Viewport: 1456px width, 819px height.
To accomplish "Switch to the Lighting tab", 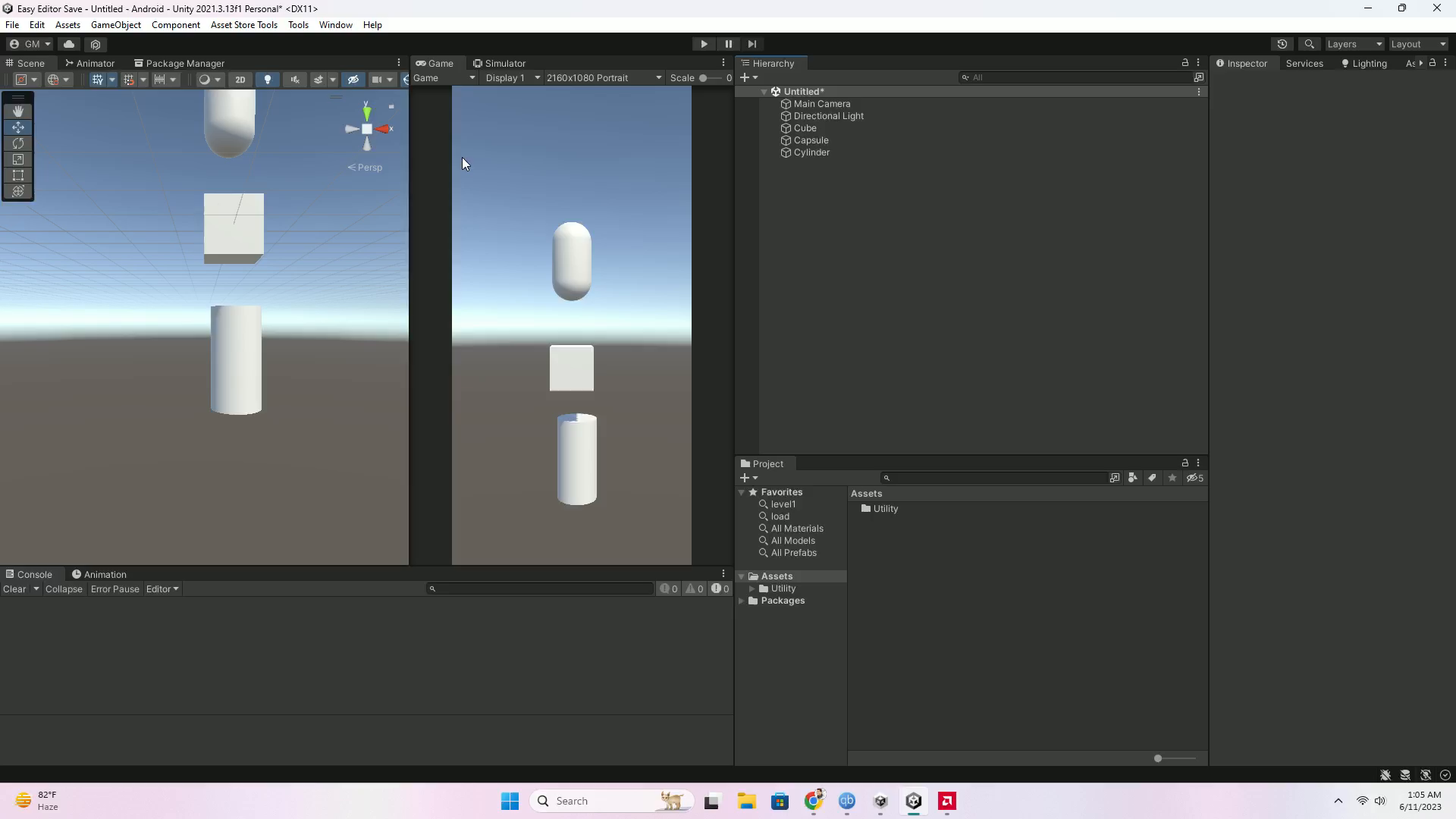I will coord(1363,63).
